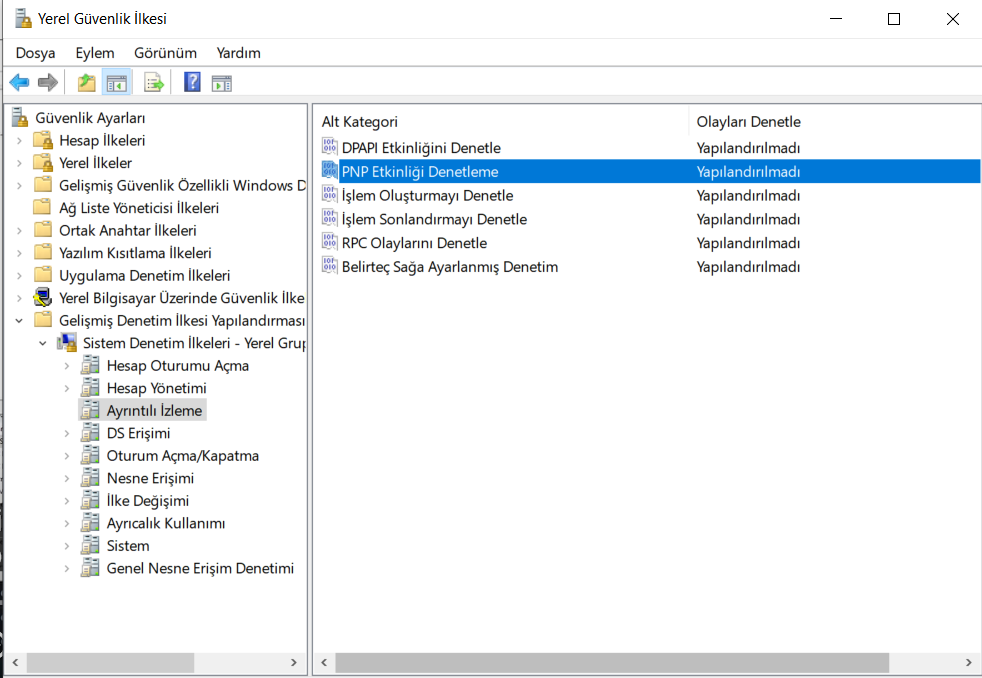Click the tree pane scroll-left arrow
This screenshot has width=982, height=678.
[15, 662]
